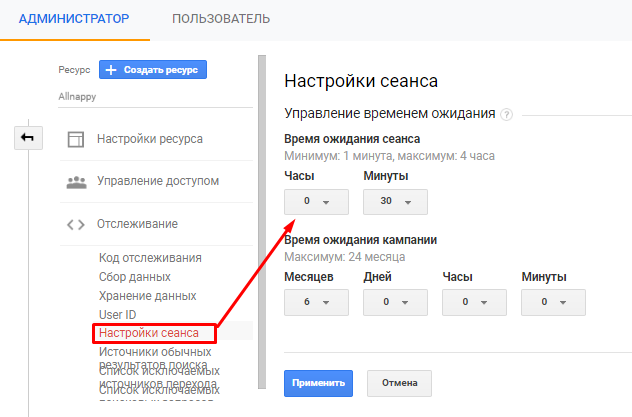Open the session timeout Минуты dropdown
This screenshot has height=417, width=632.
coord(395,202)
